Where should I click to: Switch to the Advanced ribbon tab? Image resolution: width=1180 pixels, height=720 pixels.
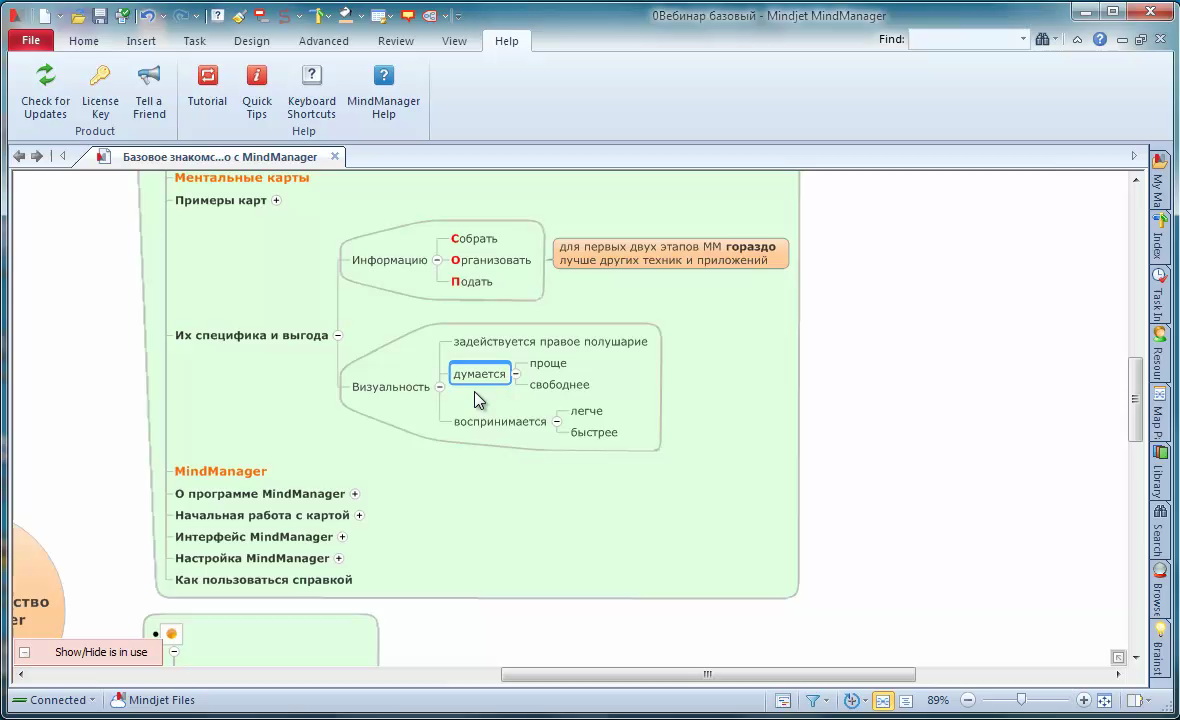coord(324,41)
